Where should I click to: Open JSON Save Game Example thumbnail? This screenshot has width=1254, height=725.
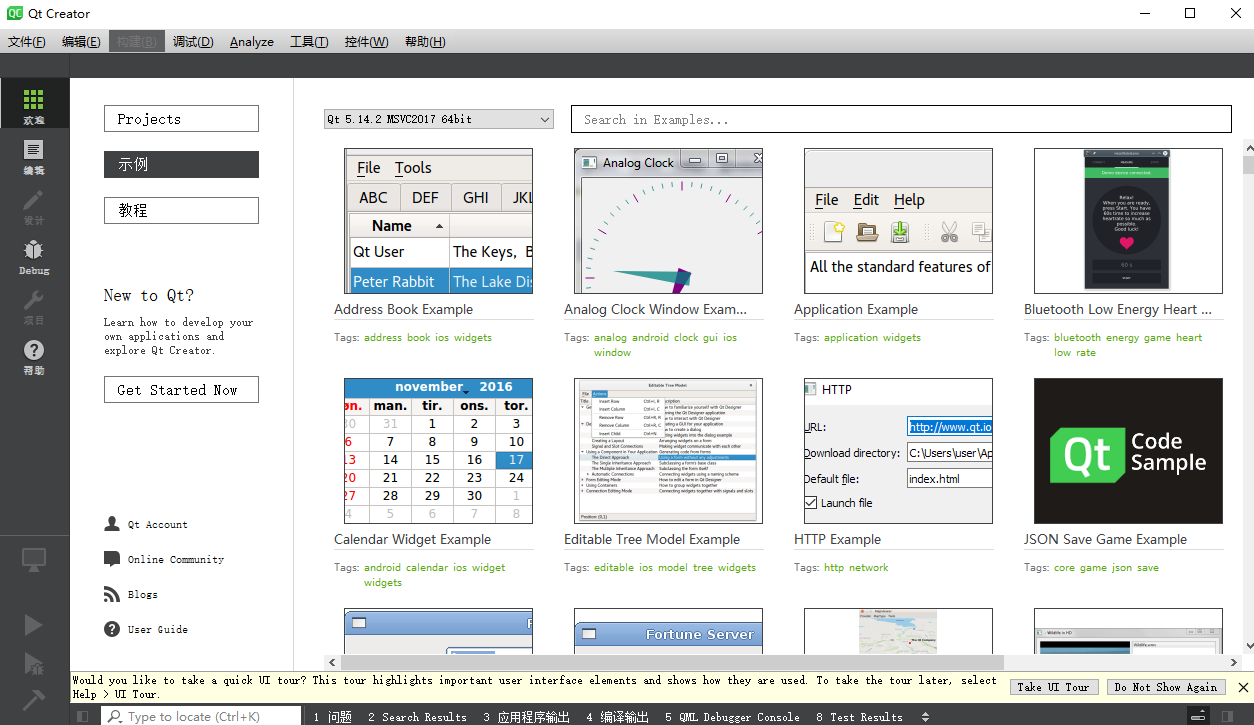click(1128, 451)
